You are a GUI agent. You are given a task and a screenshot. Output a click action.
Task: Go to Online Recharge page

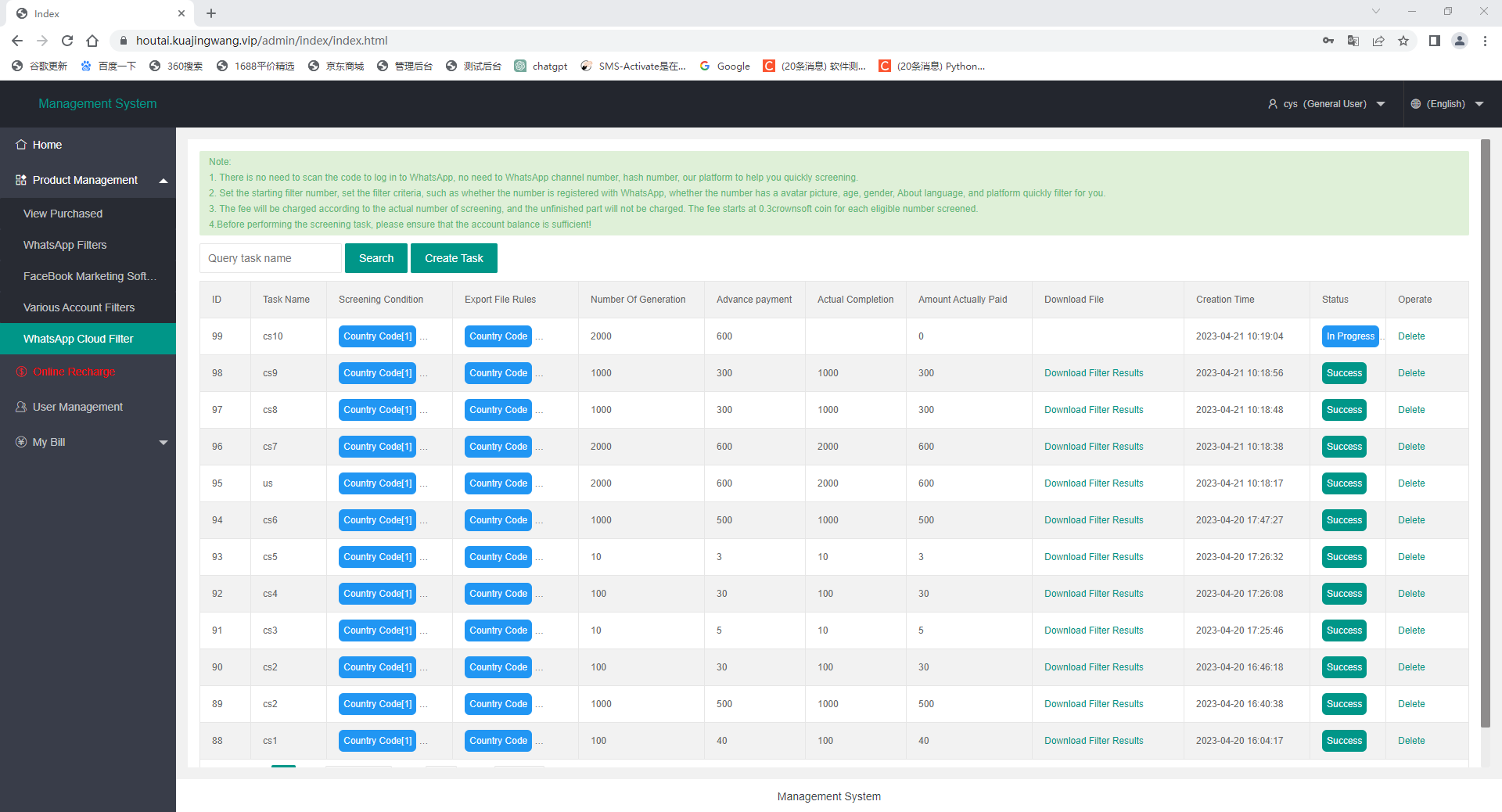pyautogui.click(x=74, y=372)
